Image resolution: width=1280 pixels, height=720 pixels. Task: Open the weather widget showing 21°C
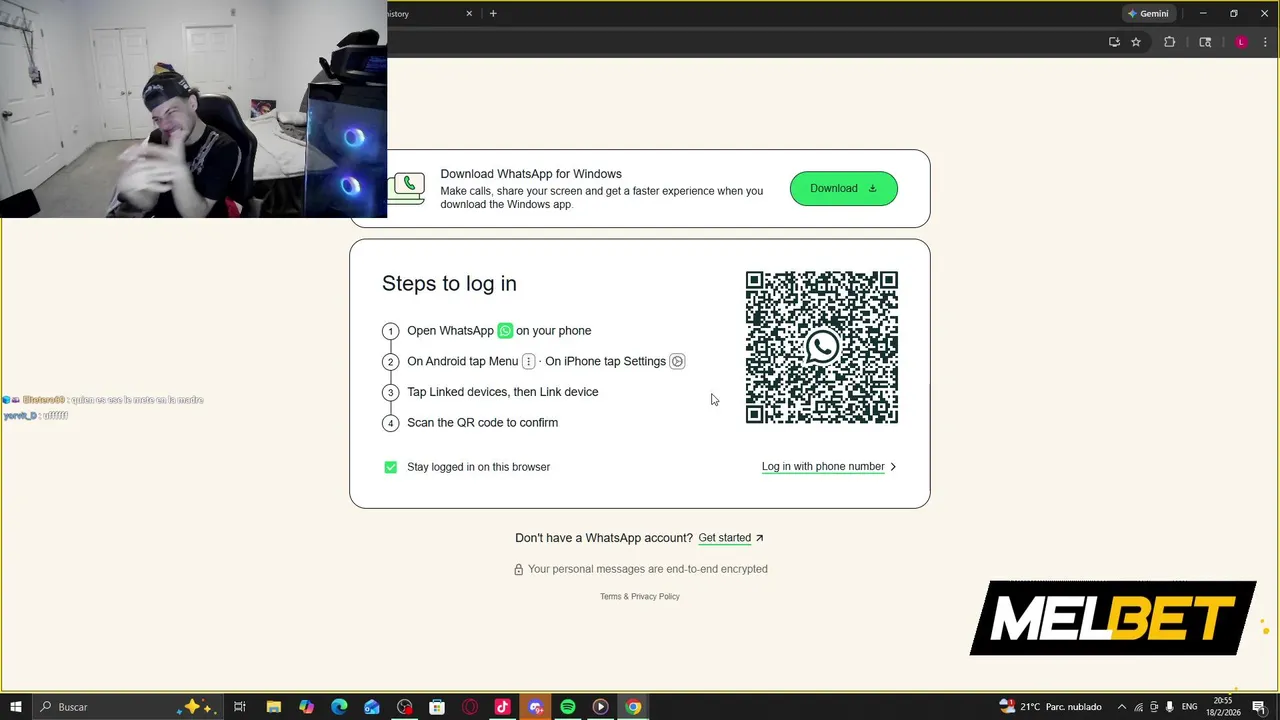pyautogui.click(x=1050, y=707)
